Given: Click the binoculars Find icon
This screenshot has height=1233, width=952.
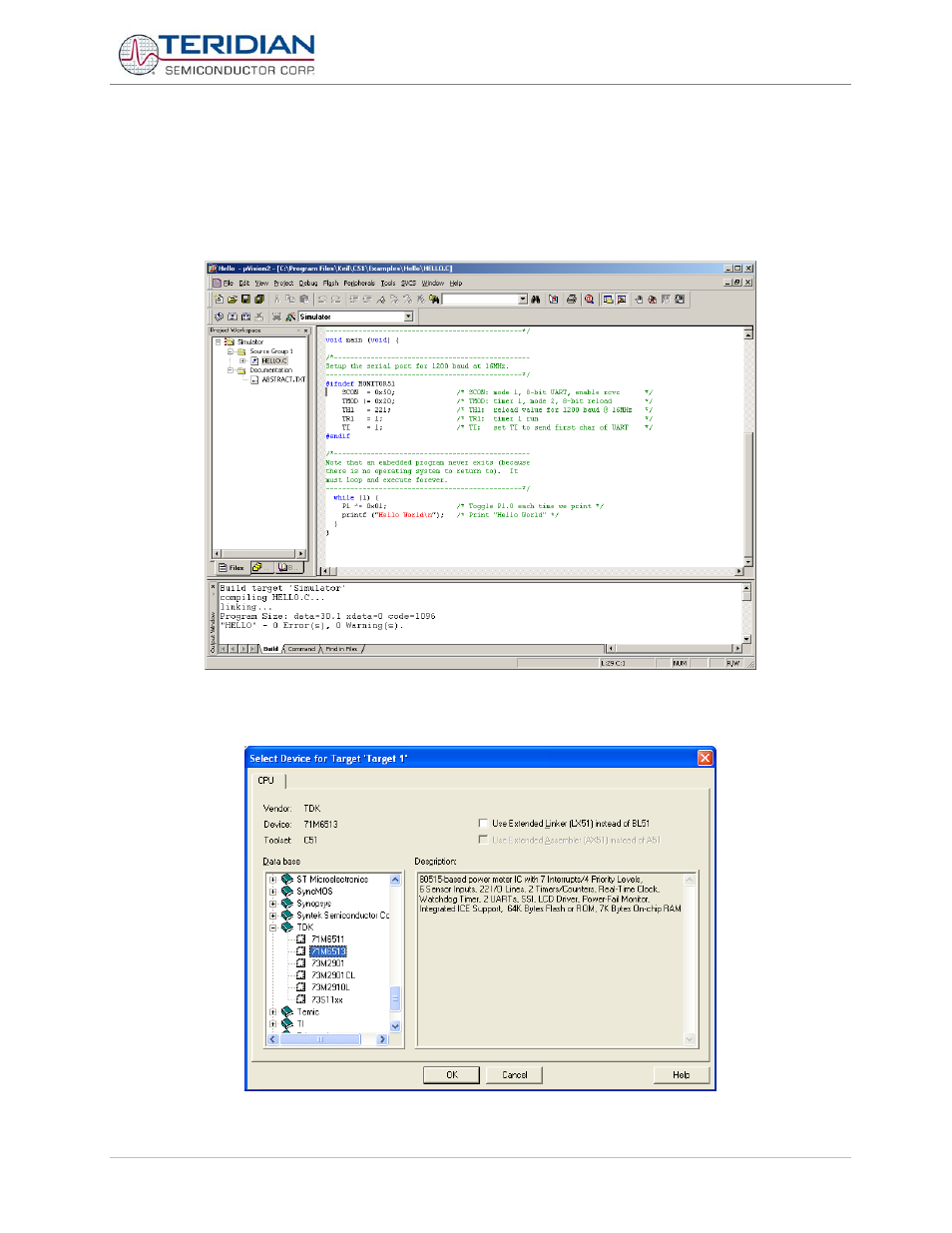Looking at the screenshot, I should pyautogui.click(x=536, y=300).
